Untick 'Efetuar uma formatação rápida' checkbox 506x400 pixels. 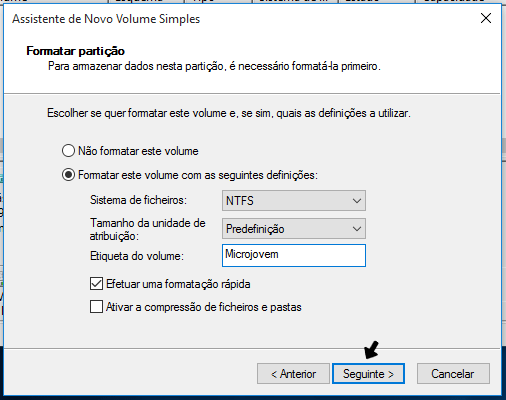click(x=96, y=284)
